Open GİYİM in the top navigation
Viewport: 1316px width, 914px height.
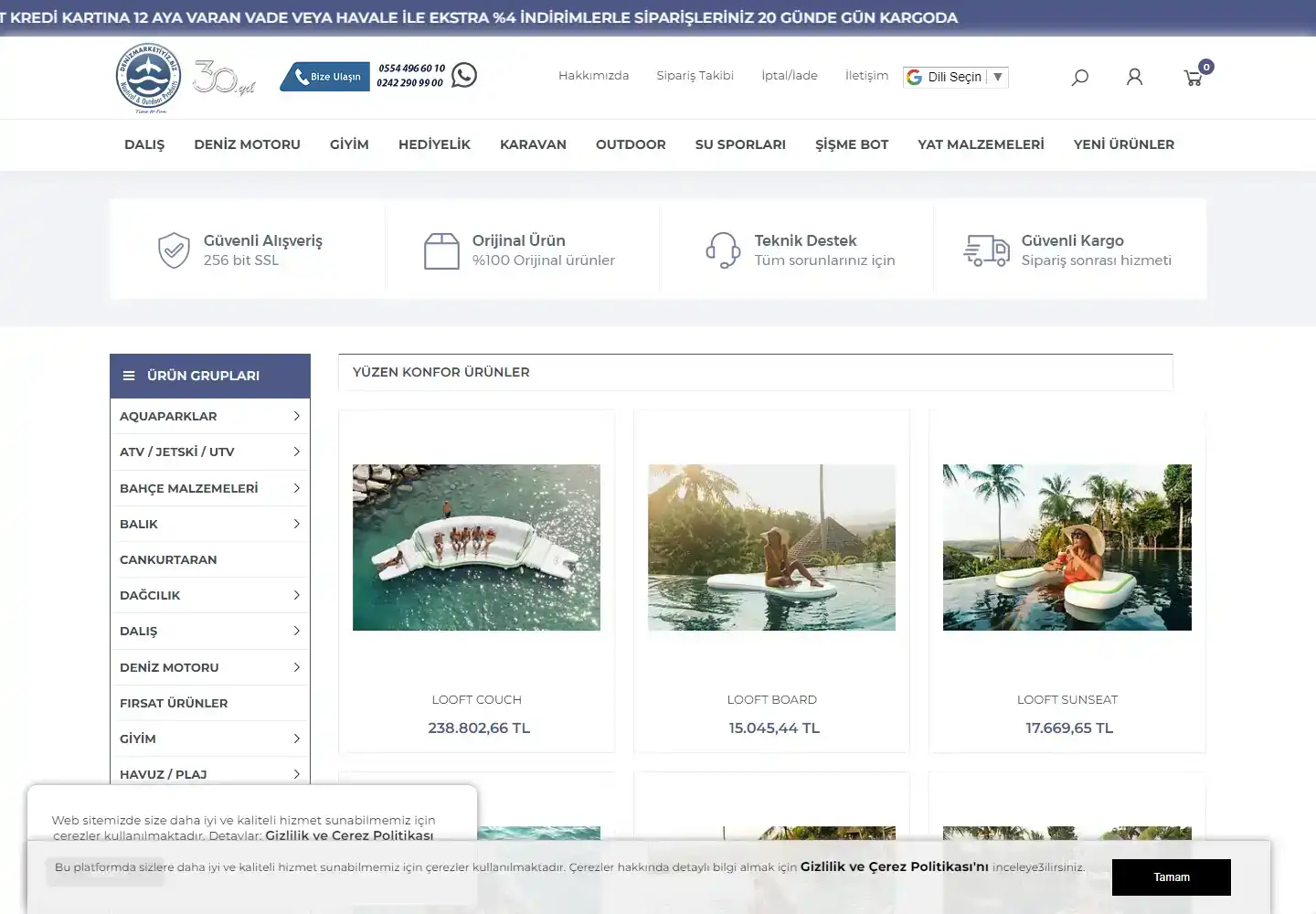[349, 144]
